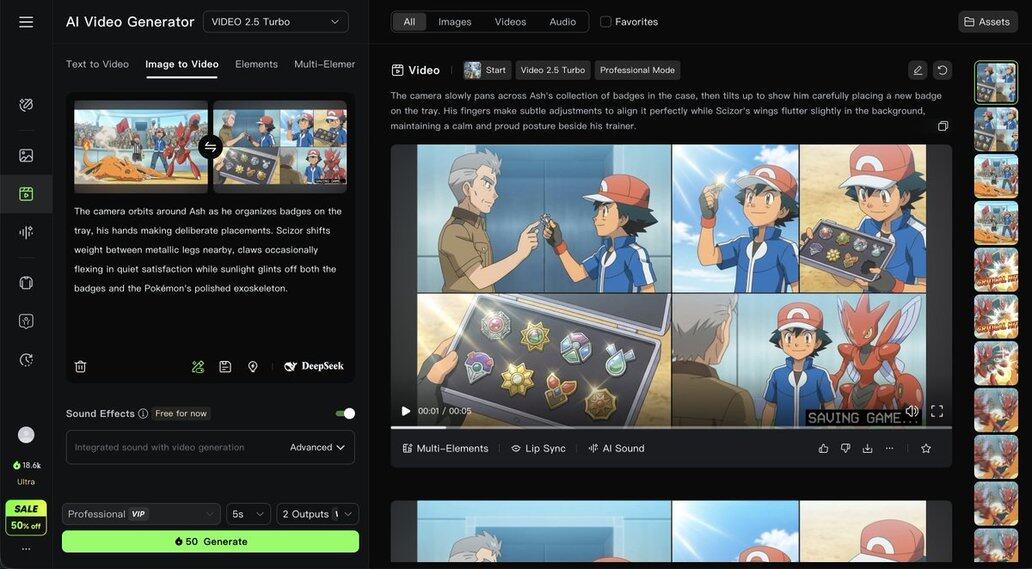Click the swap images icon between frames
The image size is (1032, 569).
[x=210, y=147]
